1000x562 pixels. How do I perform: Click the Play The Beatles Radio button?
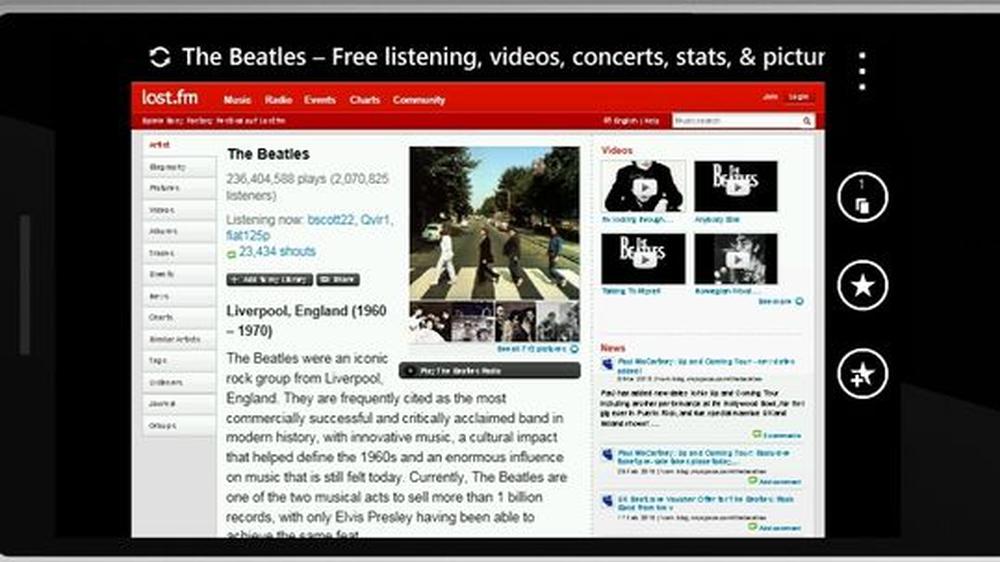point(489,371)
